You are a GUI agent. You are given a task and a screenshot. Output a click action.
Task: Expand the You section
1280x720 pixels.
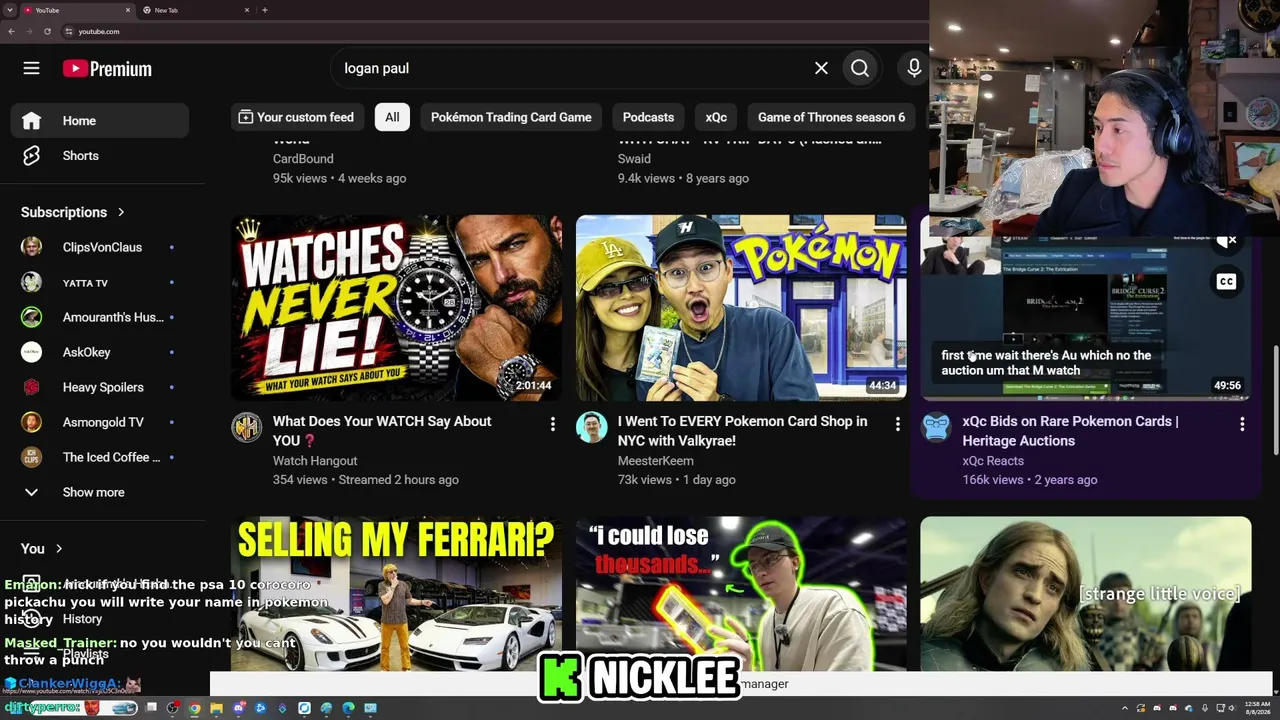coord(42,548)
